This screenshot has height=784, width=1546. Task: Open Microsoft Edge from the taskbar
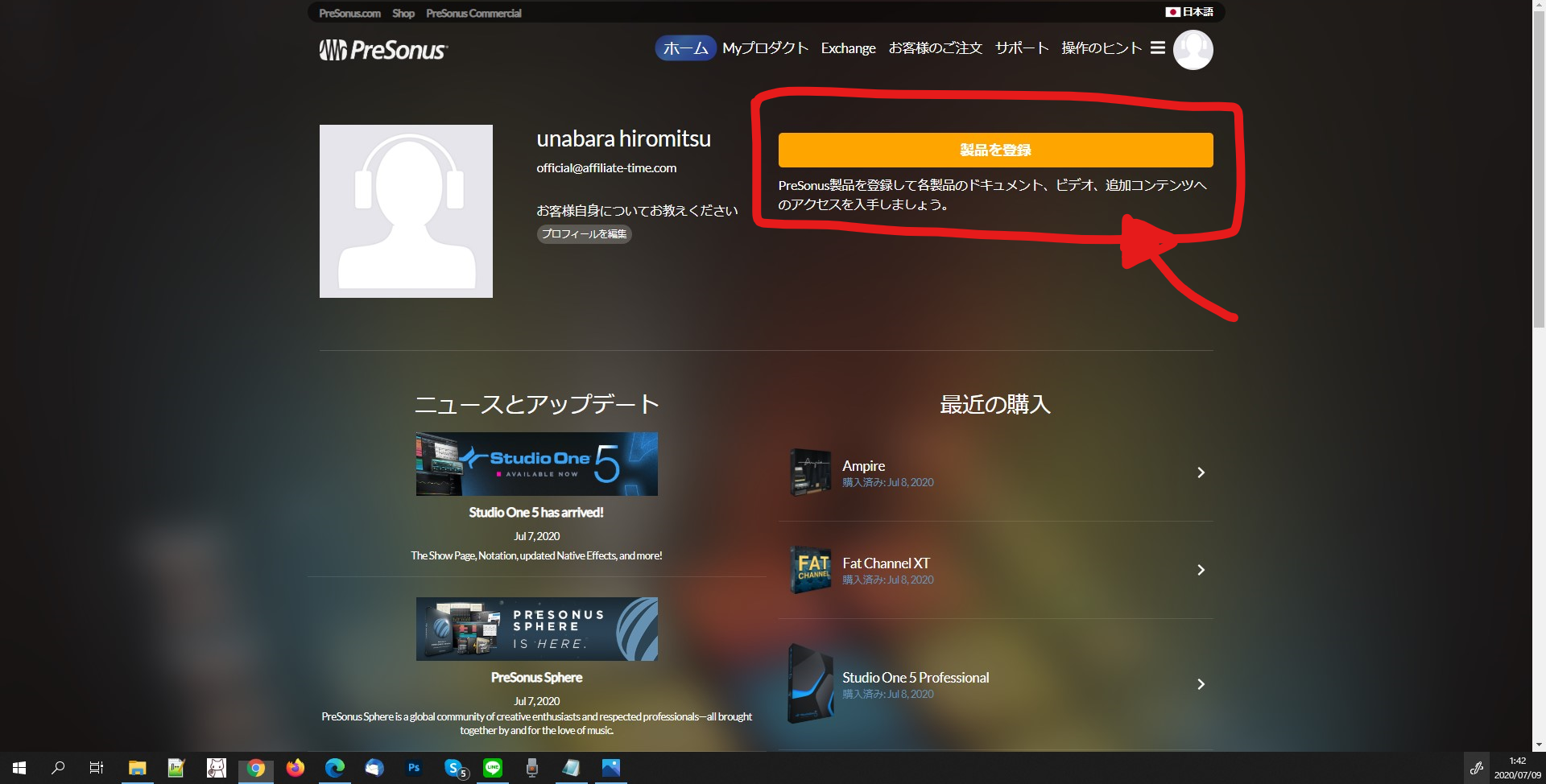click(335, 768)
